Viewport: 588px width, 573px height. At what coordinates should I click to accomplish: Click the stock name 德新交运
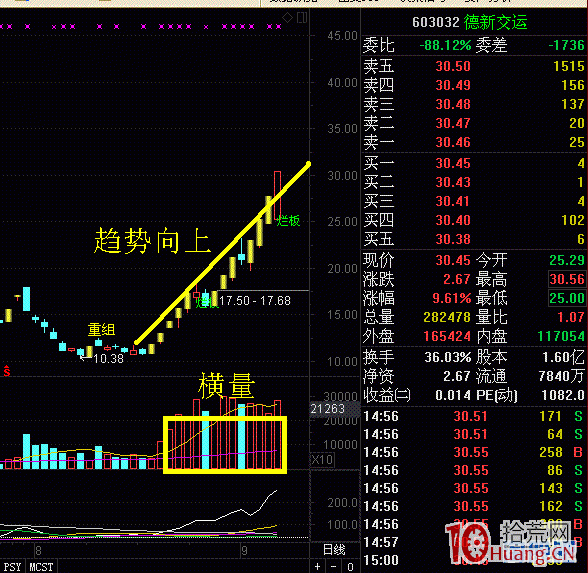pyautogui.click(x=495, y=22)
